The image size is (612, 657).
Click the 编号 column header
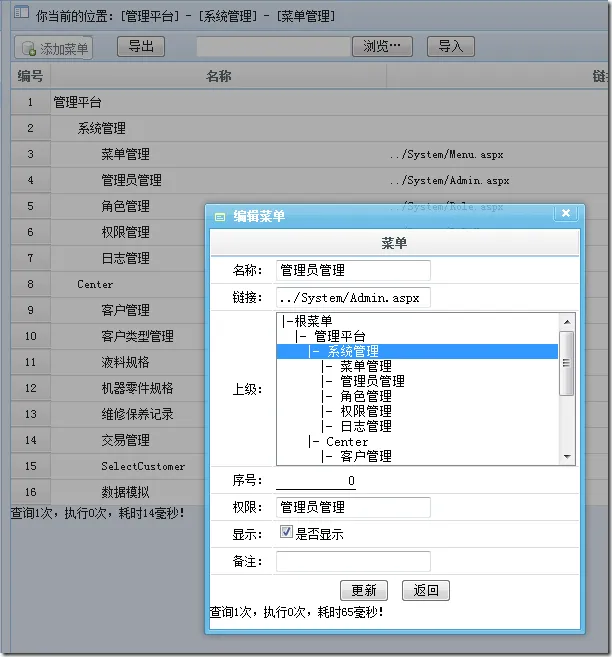point(31,76)
